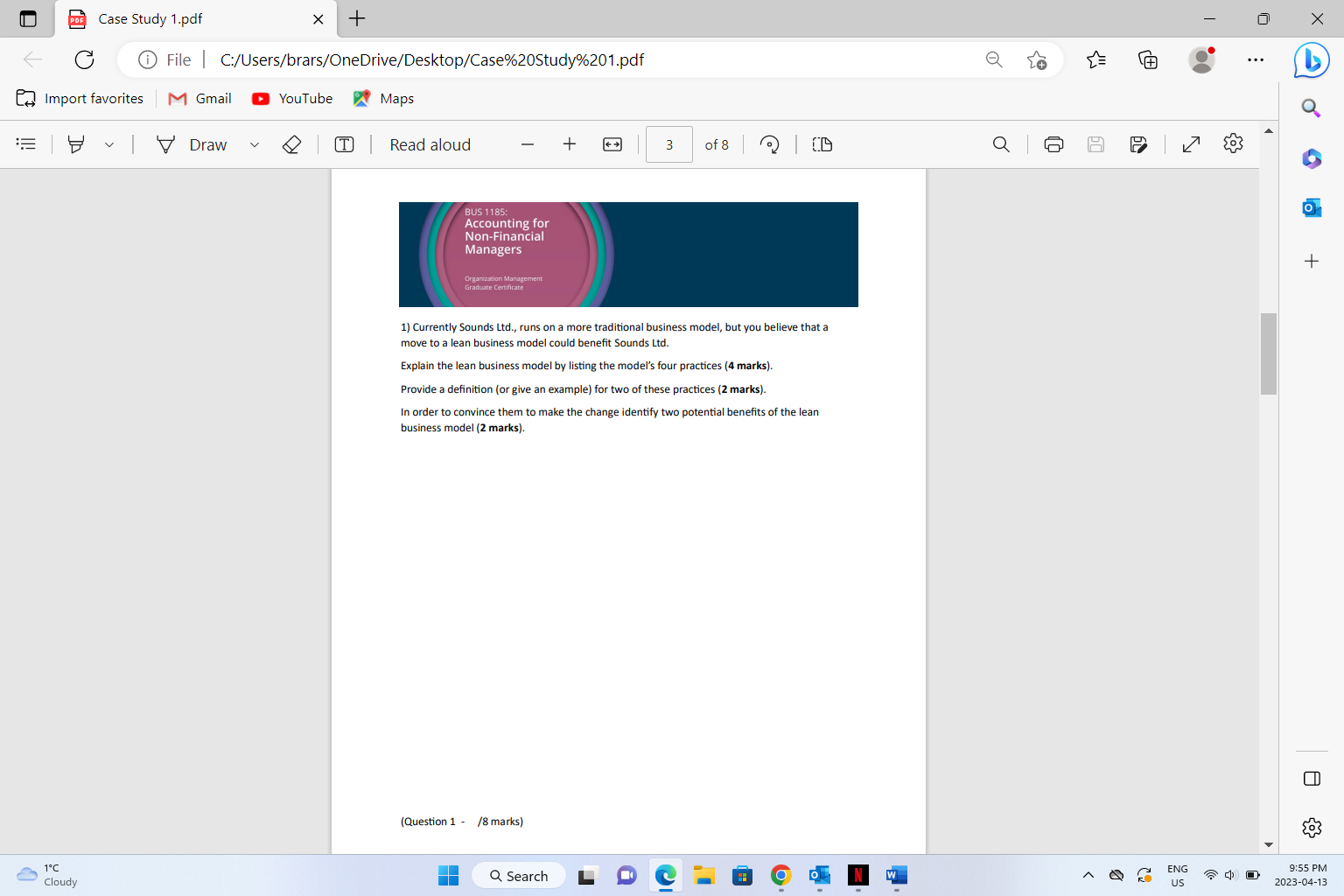Enter full screen mode for the PDF
Viewport: 1344px width, 896px height.
pyautogui.click(x=1191, y=144)
